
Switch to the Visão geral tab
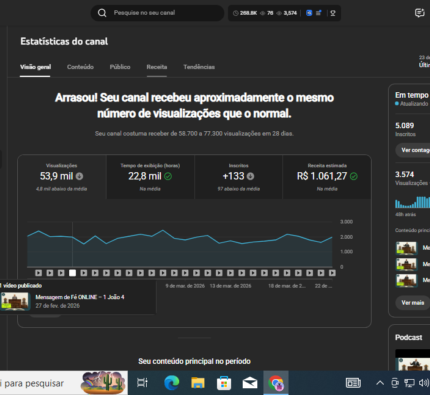coord(35,67)
